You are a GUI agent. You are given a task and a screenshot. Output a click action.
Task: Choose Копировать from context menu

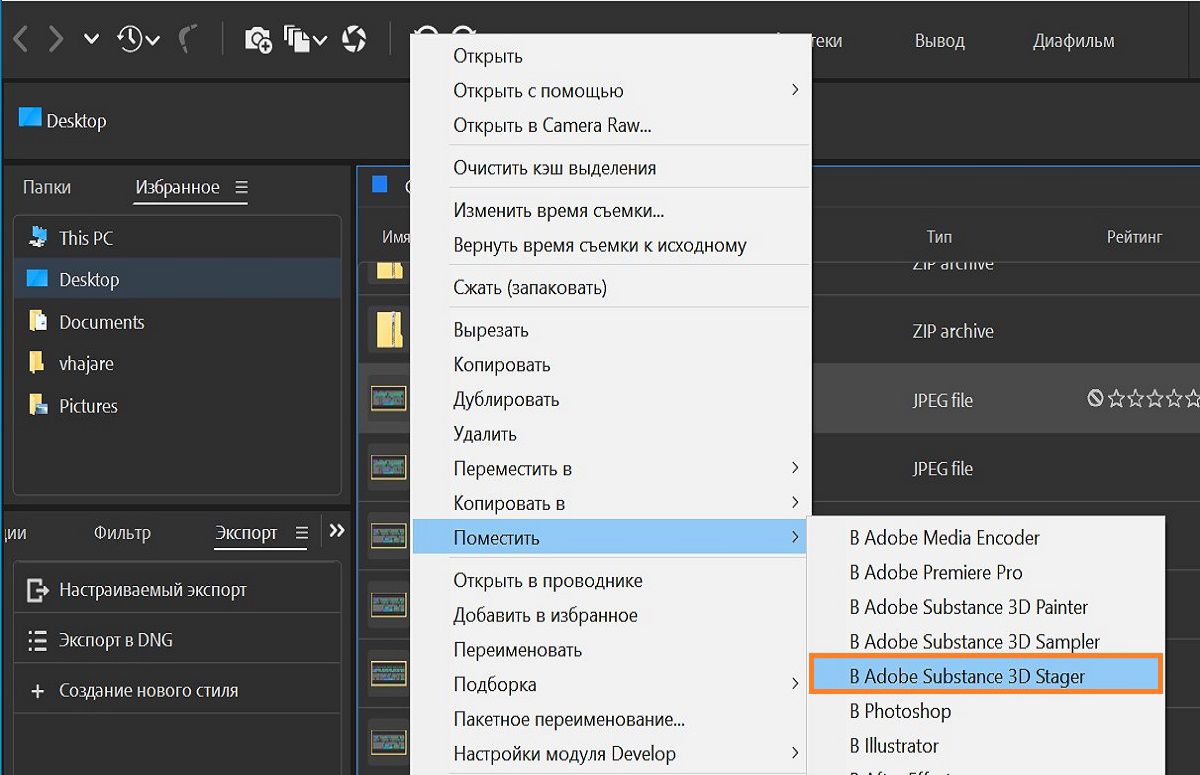pyautogui.click(x=609, y=365)
